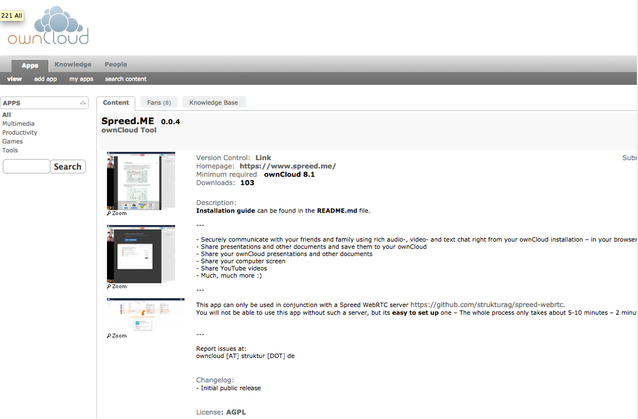Click the Downloads count 103
The width and height of the screenshot is (638, 419).
point(247,183)
